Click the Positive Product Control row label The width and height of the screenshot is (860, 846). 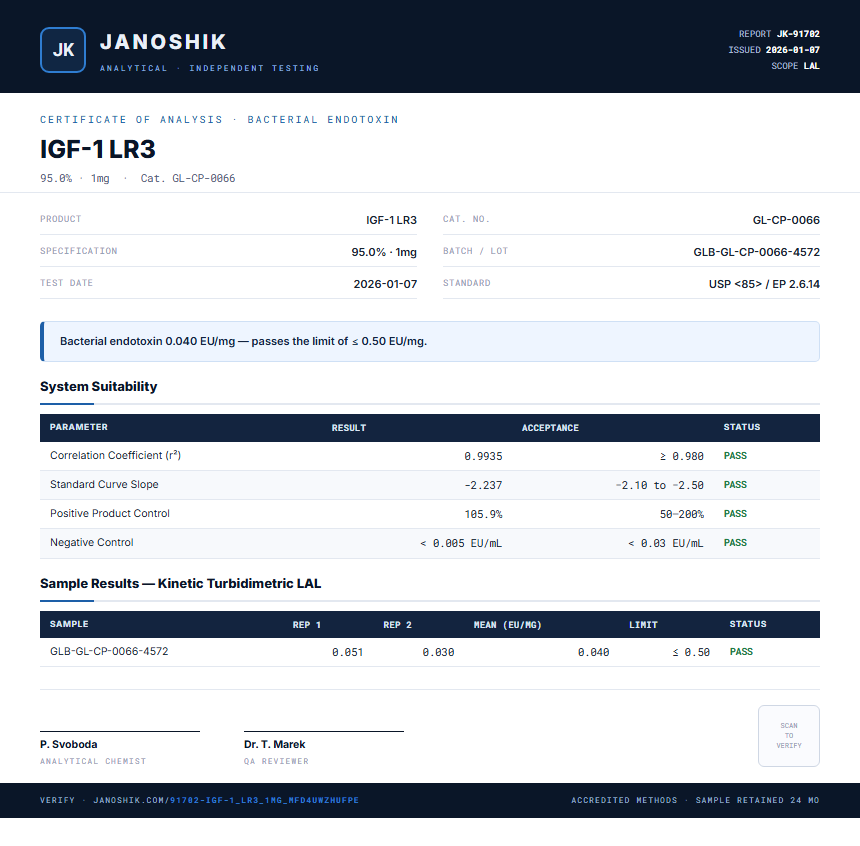pyautogui.click(x=110, y=514)
